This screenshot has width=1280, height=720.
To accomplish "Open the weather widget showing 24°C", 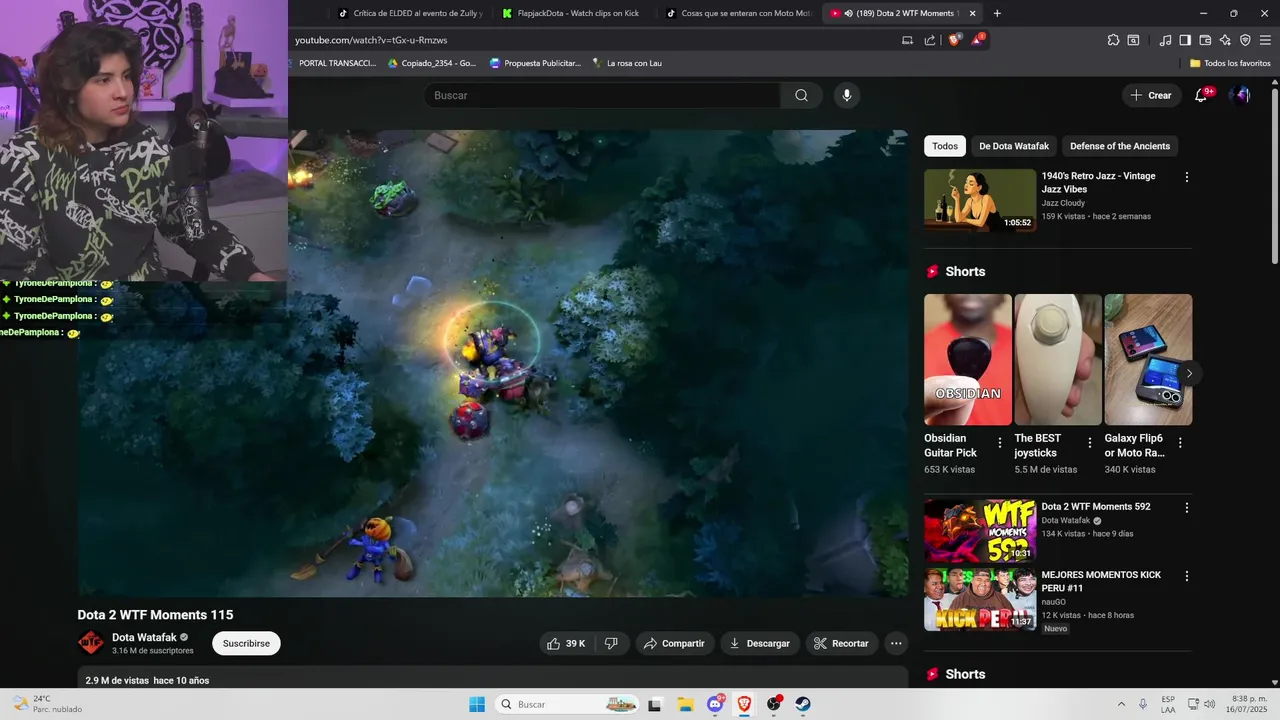I will pos(47,704).
